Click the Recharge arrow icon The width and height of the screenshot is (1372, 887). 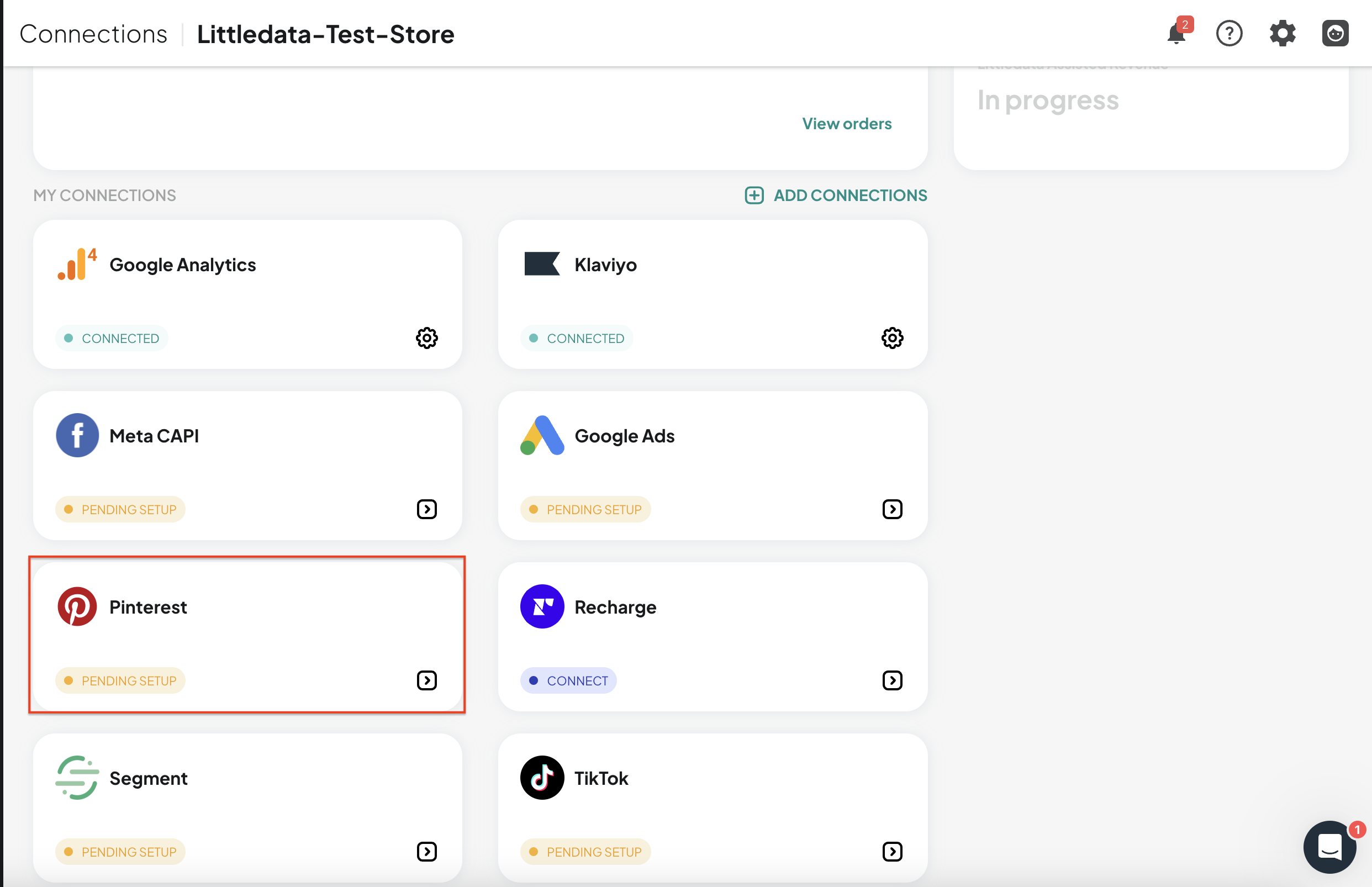[892, 680]
